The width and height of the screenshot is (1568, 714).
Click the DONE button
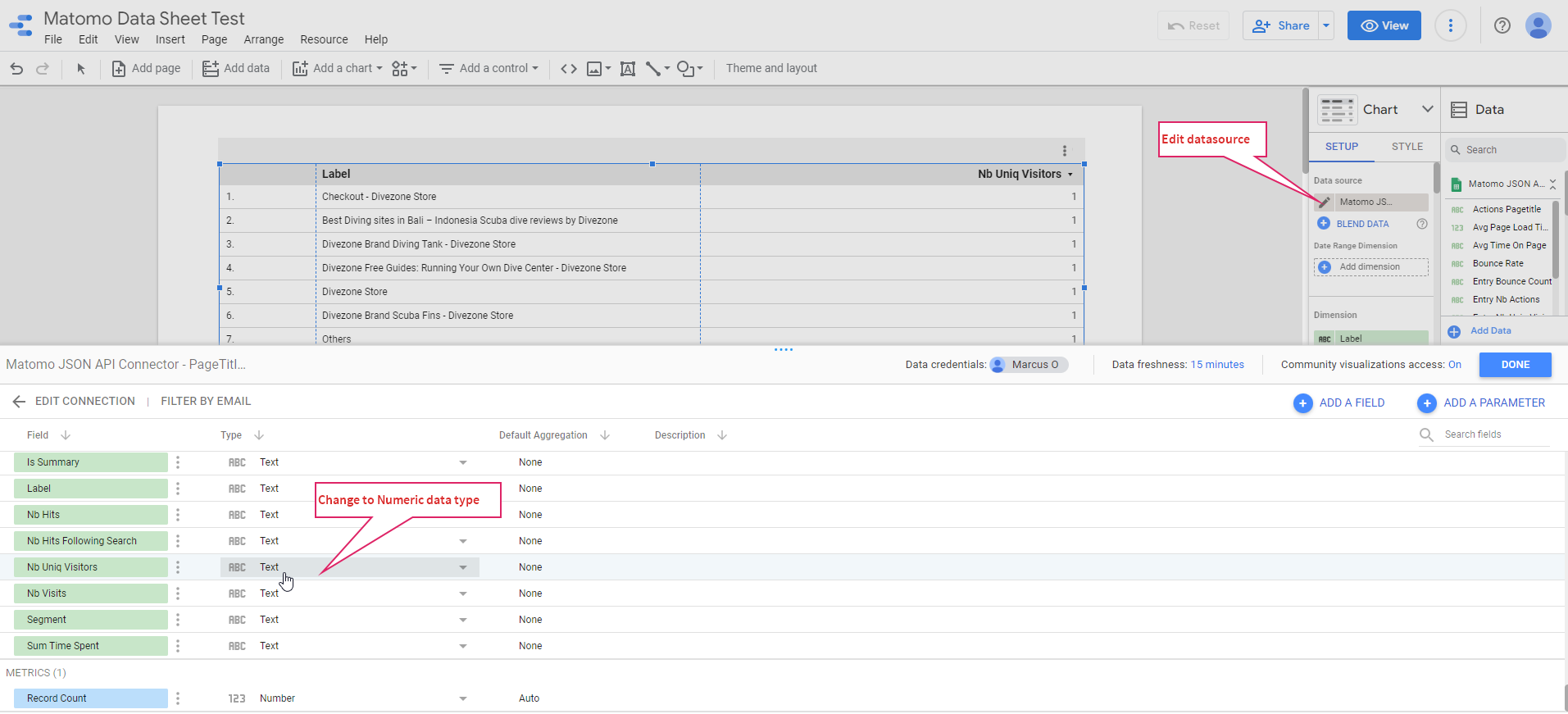(x=1516, y=365)
